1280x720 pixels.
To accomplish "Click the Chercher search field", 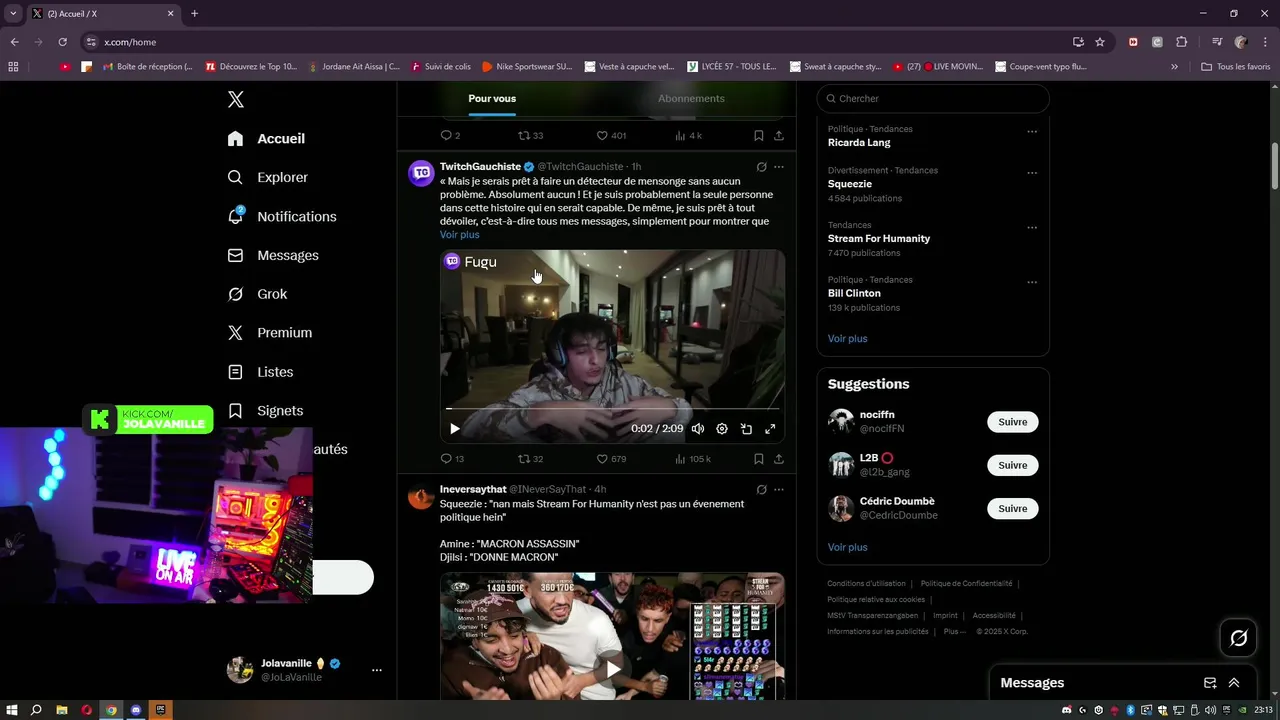I will pos(933,98).
